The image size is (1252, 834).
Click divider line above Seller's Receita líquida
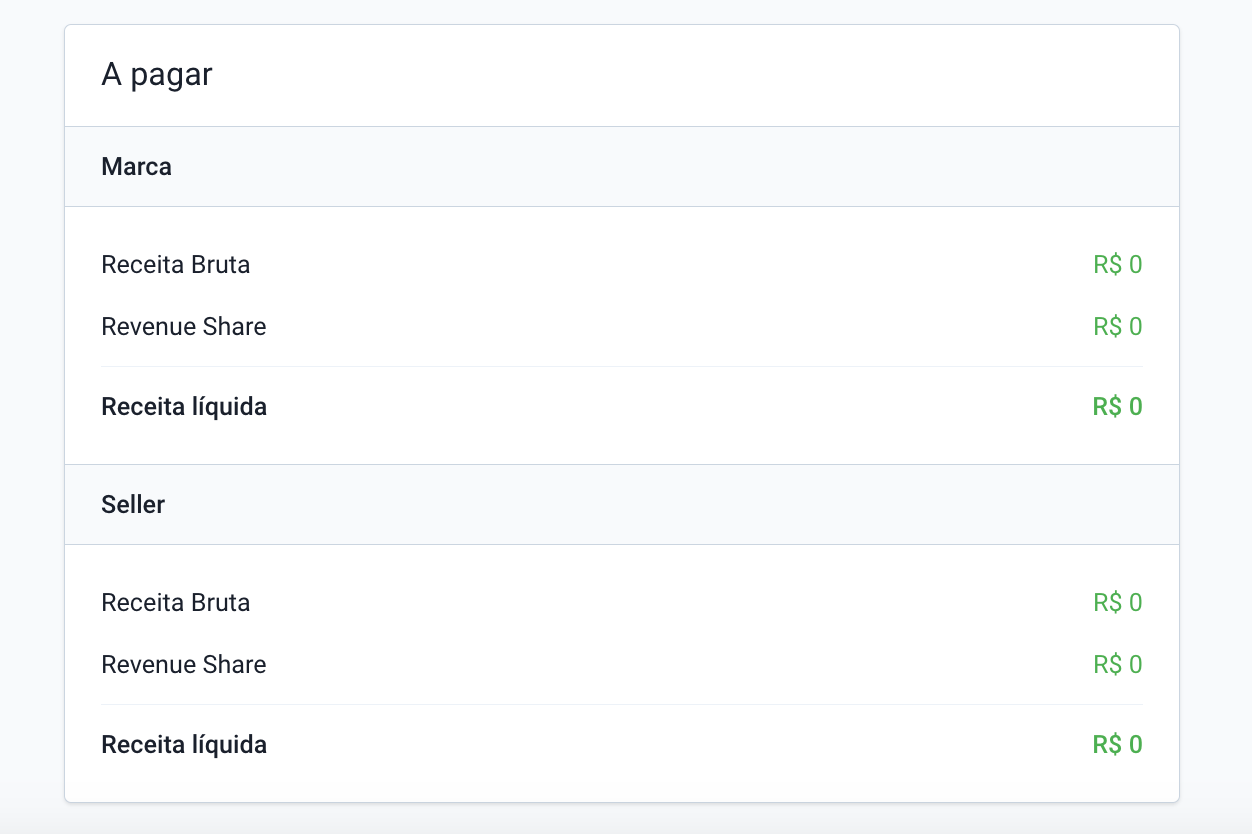tap(622, 705)
